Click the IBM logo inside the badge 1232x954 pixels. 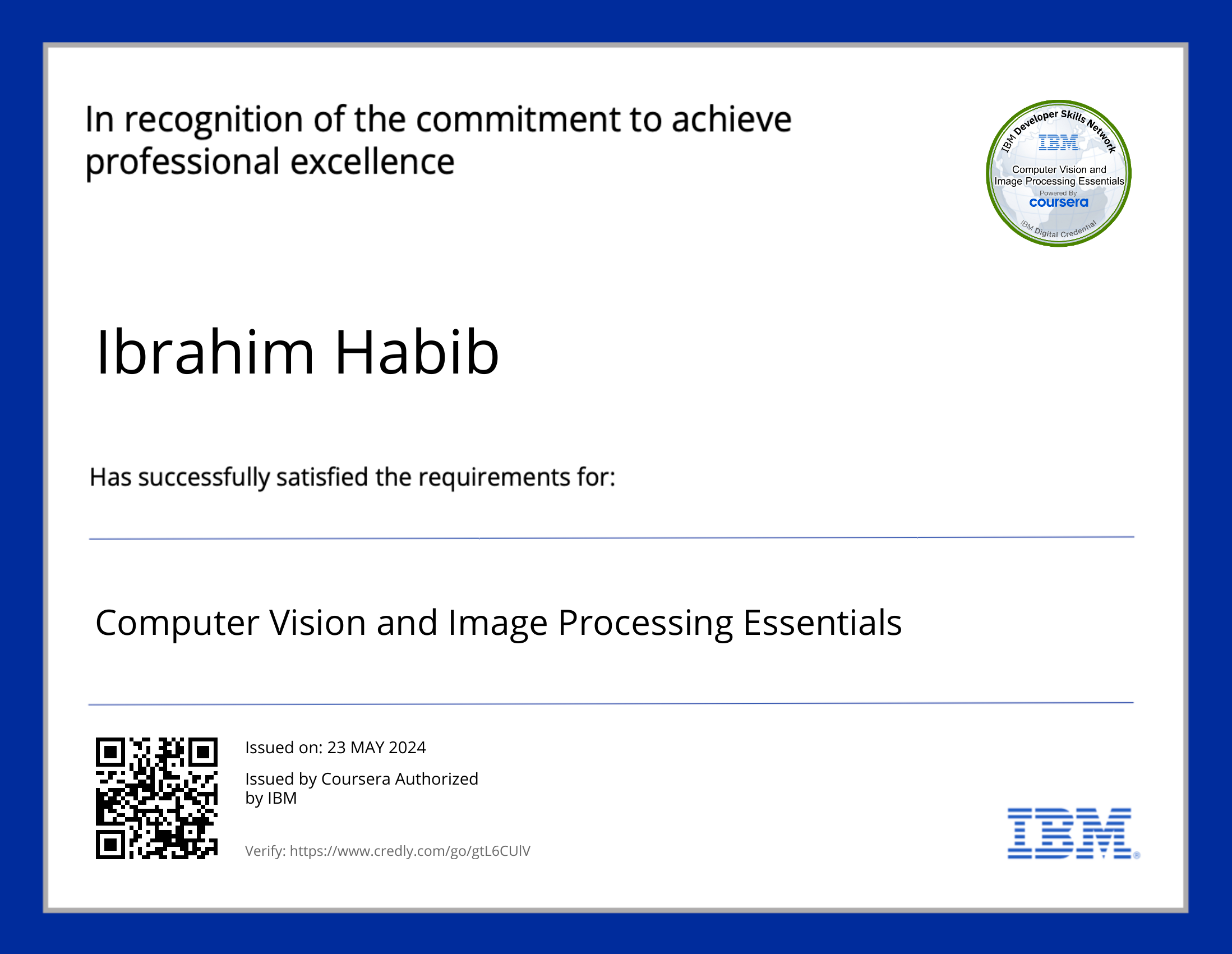click(x=1058, y=142)
